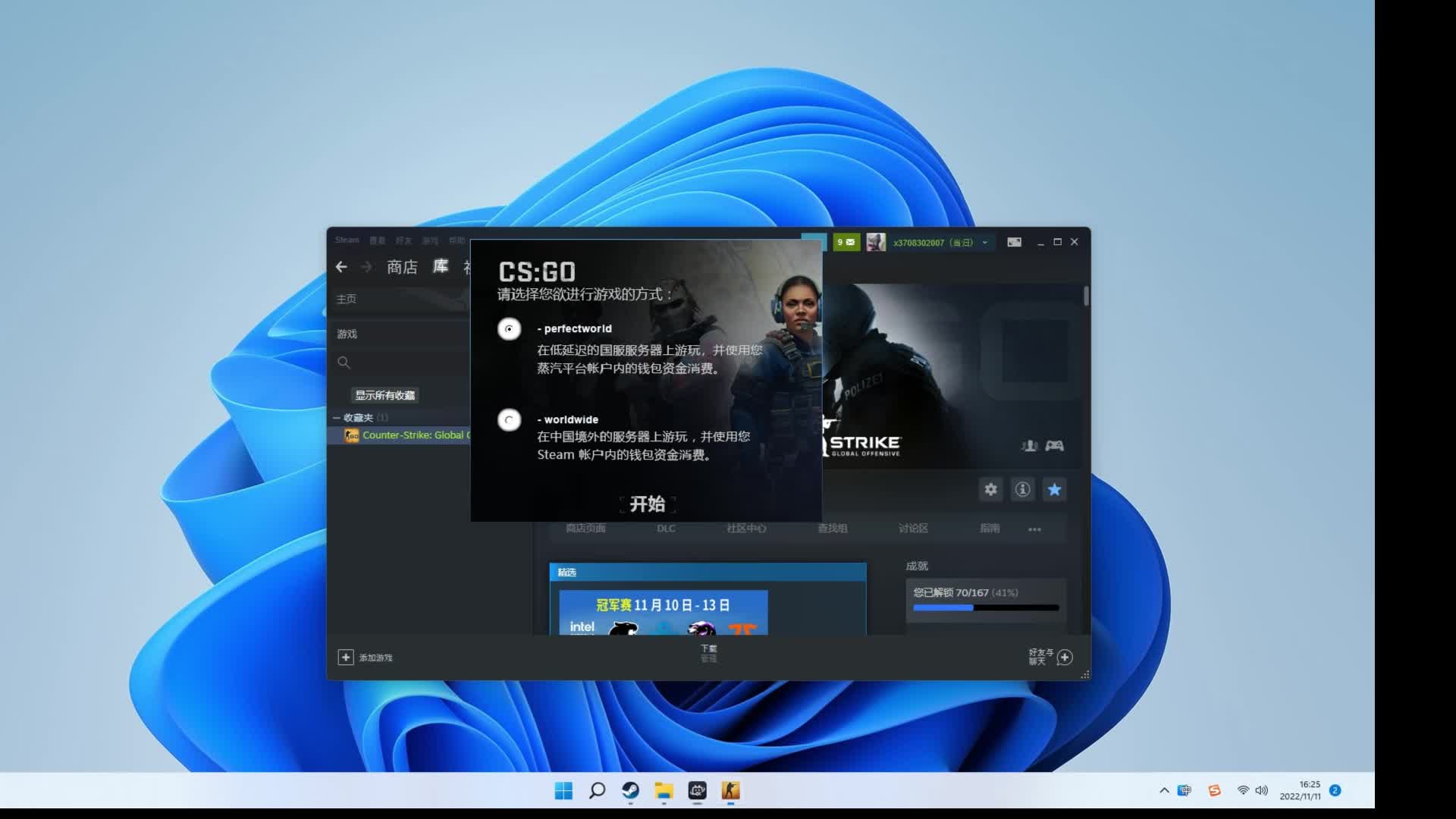Click the multiplayer friends icon on banner
The width and height of the screenshot is (1456, 819).
(x=1029, y=446)
